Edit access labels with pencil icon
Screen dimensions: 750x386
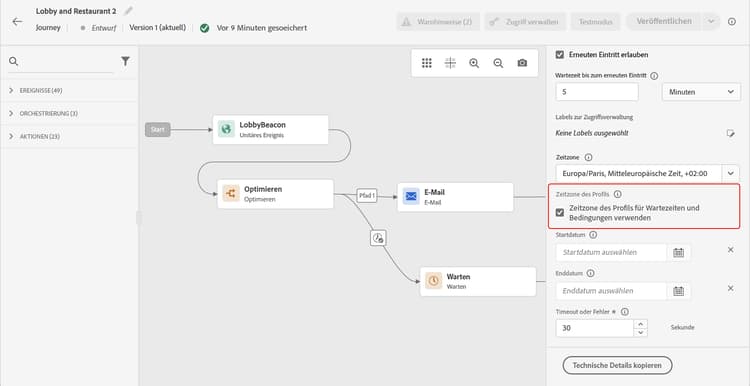730,133
